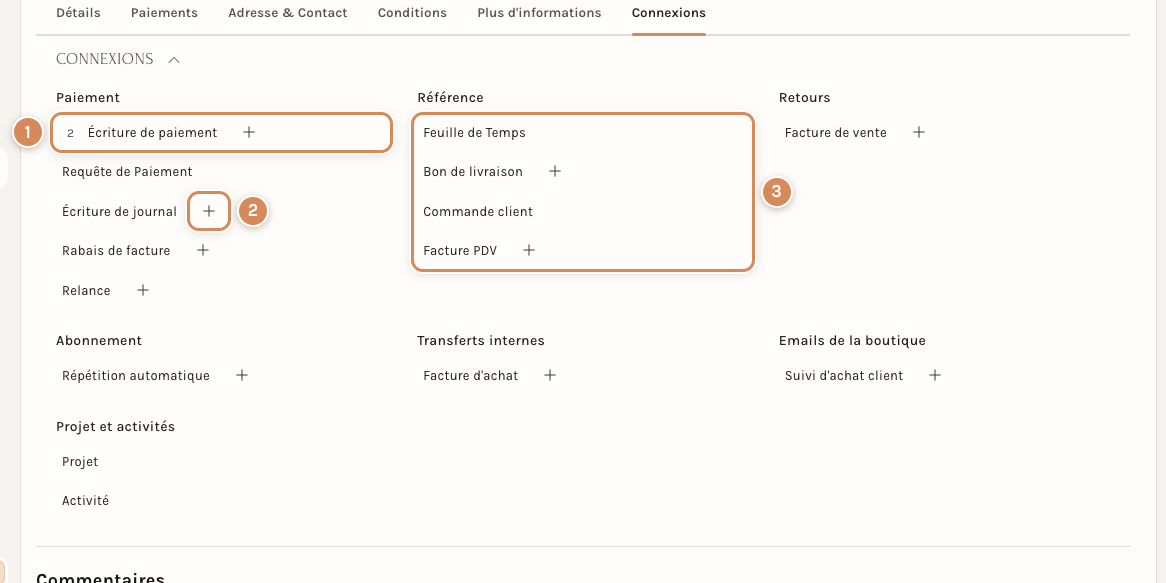
Task: Open the Relance link
Action: pyautogui.click(x=86, y=291)
